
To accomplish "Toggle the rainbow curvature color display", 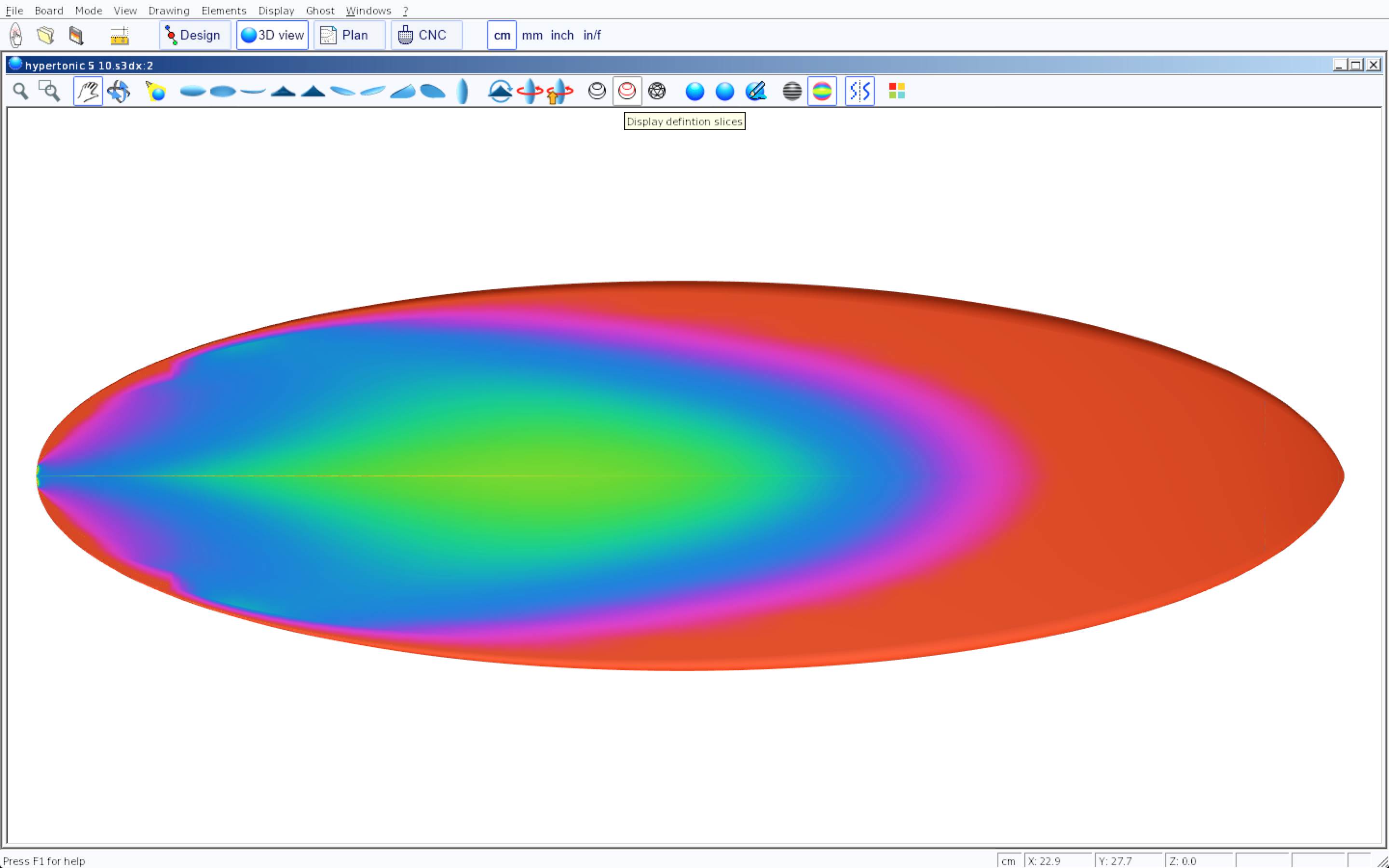I will [822, 91].
